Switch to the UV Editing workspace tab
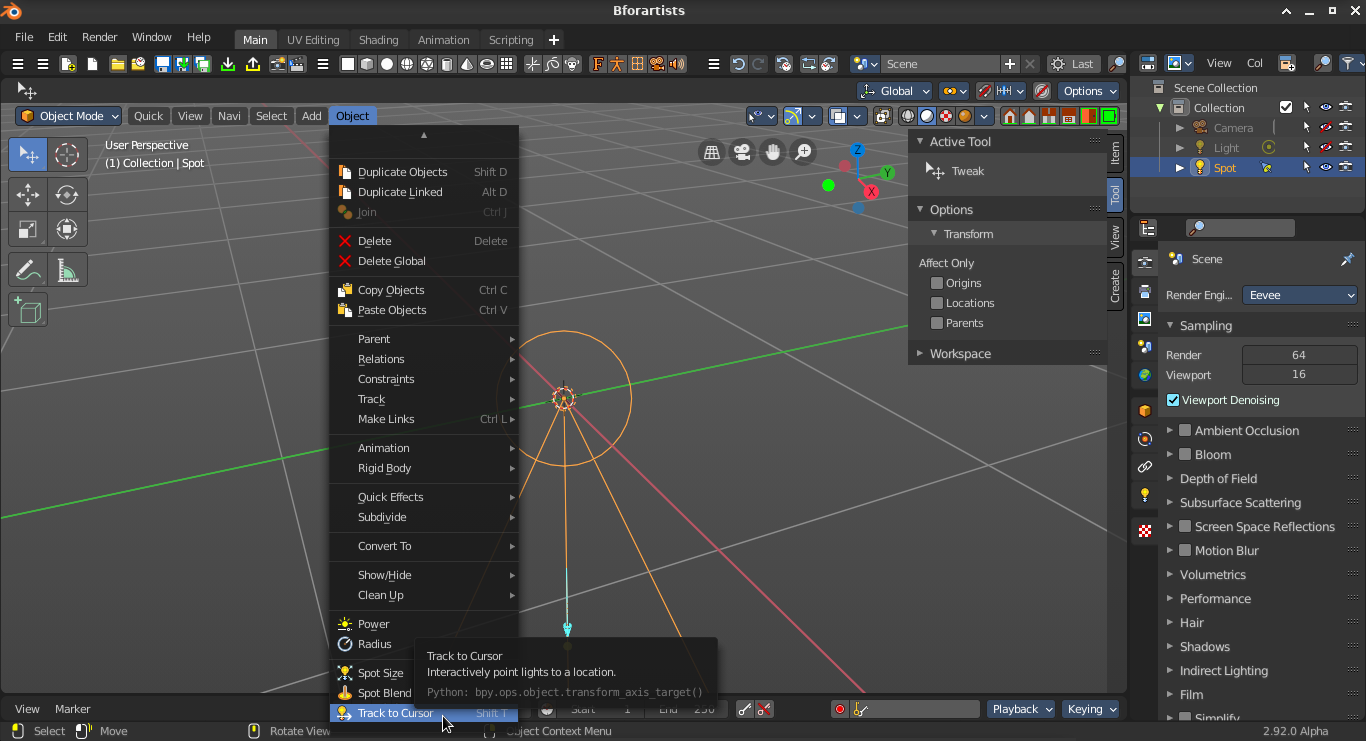1366x741 pixels. (313, 40)
